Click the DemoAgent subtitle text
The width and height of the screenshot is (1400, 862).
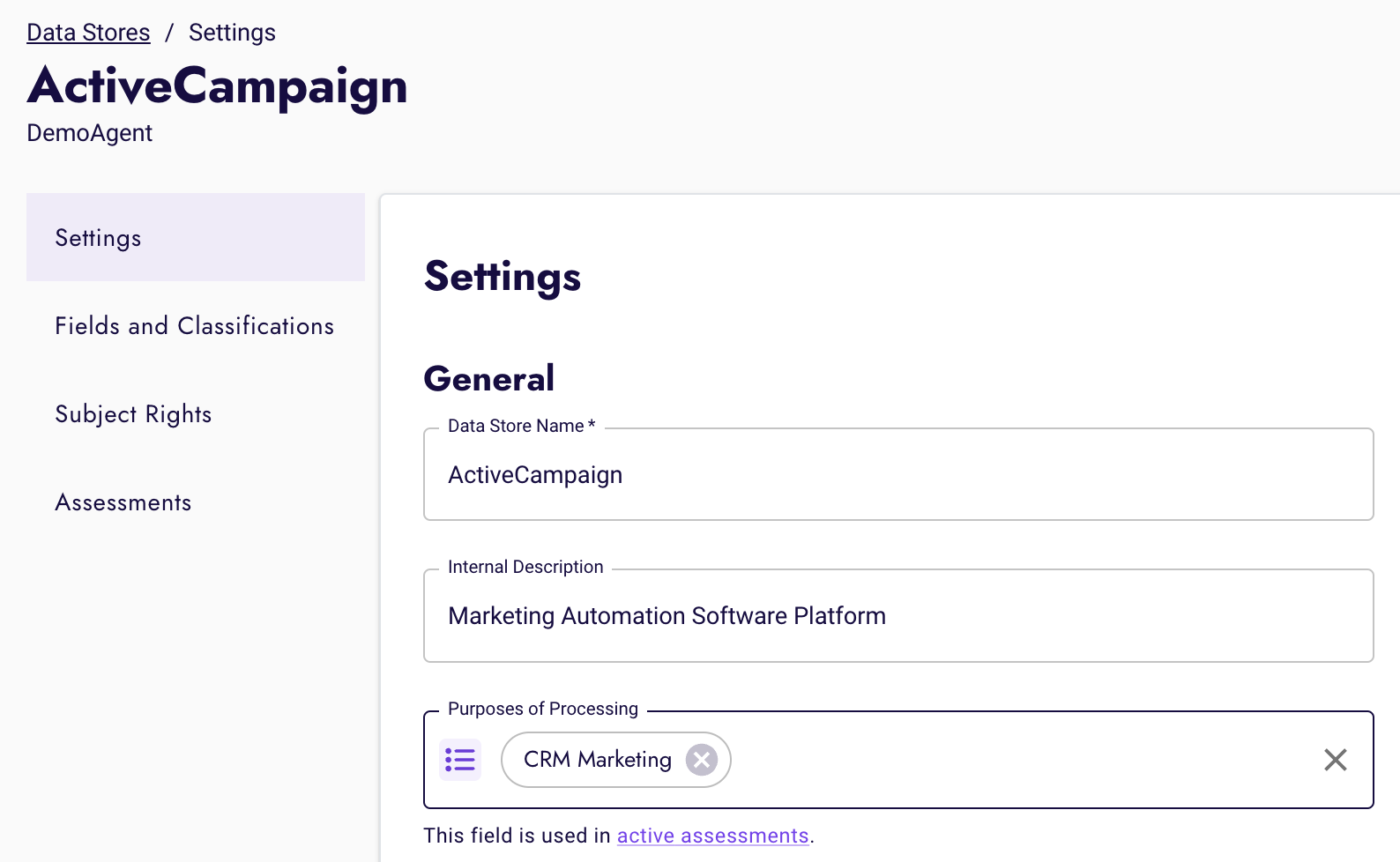89,133
